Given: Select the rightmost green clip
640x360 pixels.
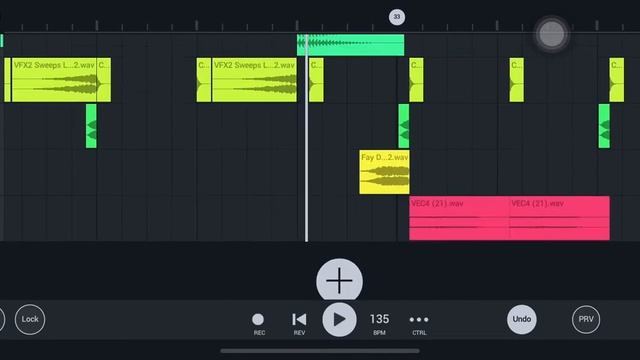Looking at the screenshot, I should (604, 126).
